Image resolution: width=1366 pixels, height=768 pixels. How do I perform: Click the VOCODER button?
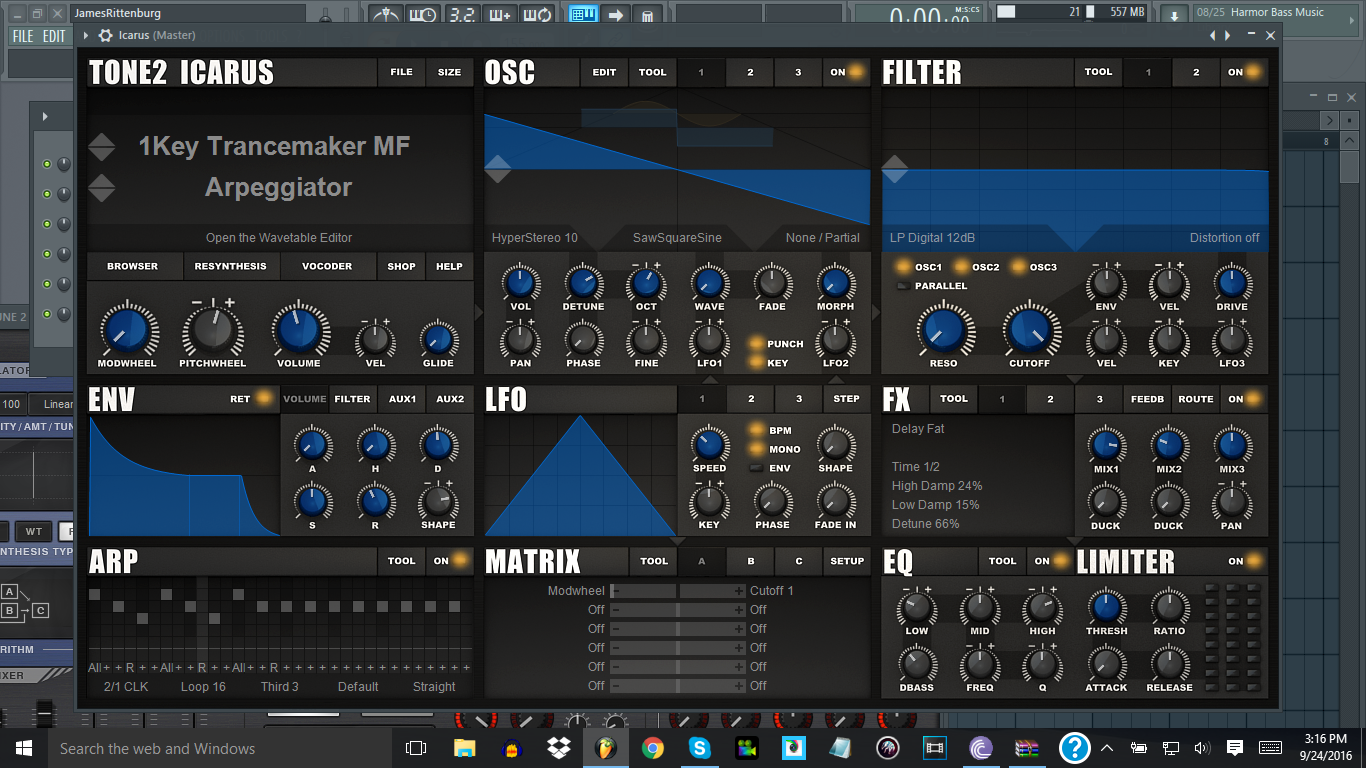pyautogui.click(x=327, y=266)
